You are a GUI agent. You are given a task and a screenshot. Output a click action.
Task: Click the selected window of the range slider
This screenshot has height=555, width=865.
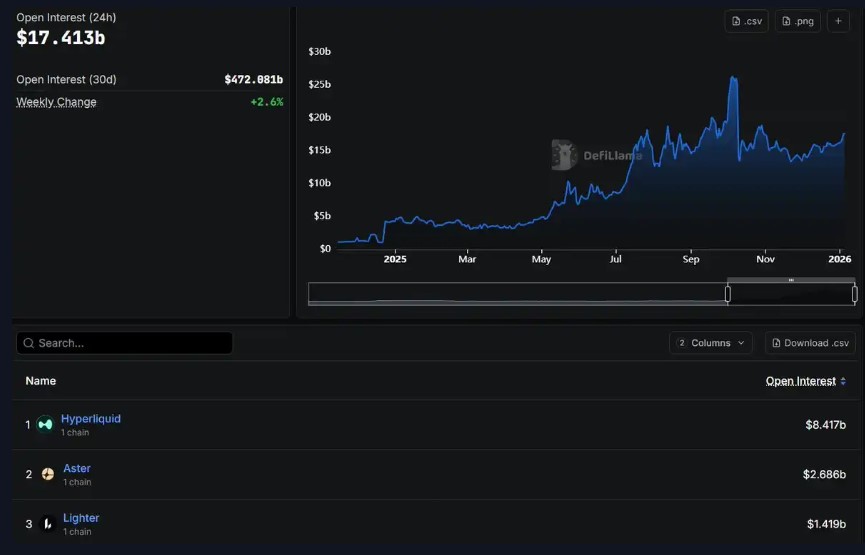coord(791,294)
